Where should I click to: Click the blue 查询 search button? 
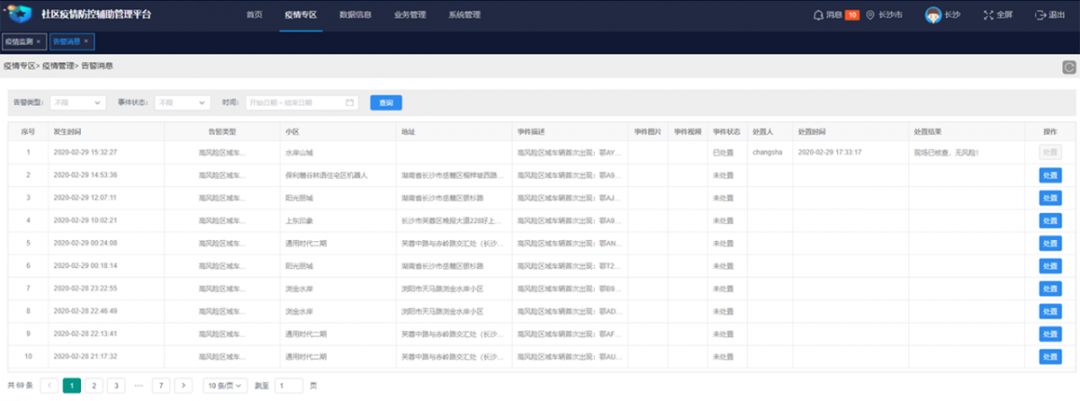[x=386, y=102]
